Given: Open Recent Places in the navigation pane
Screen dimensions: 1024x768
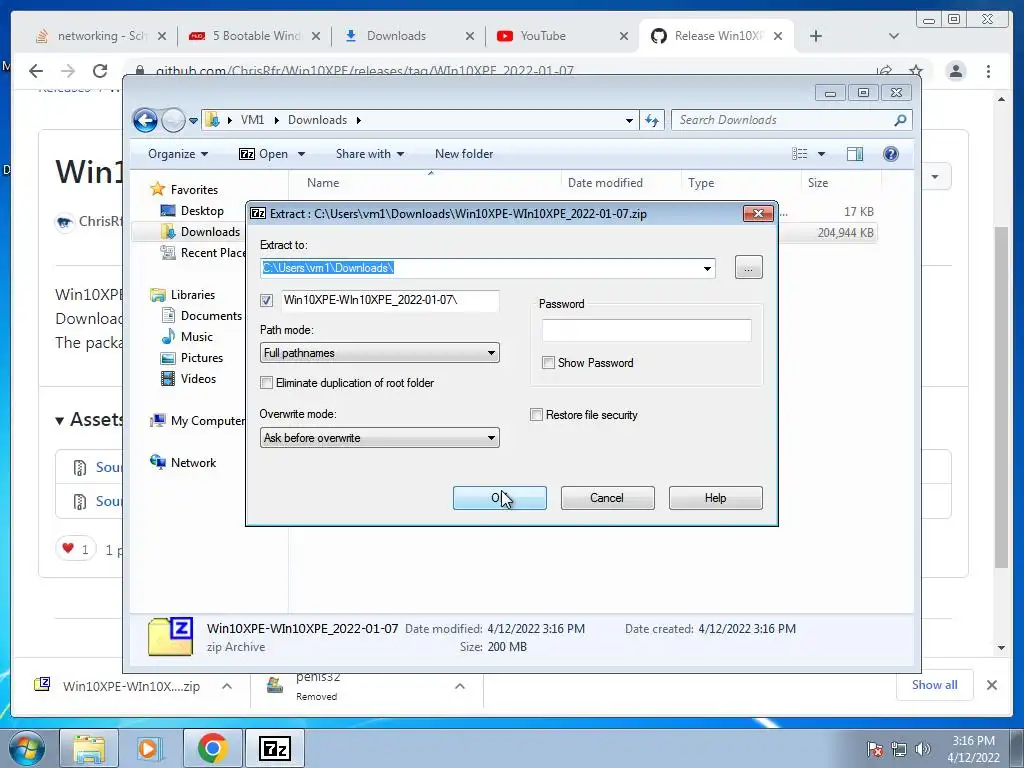Looking at the screenshot, I should click(x=203, y=253).
